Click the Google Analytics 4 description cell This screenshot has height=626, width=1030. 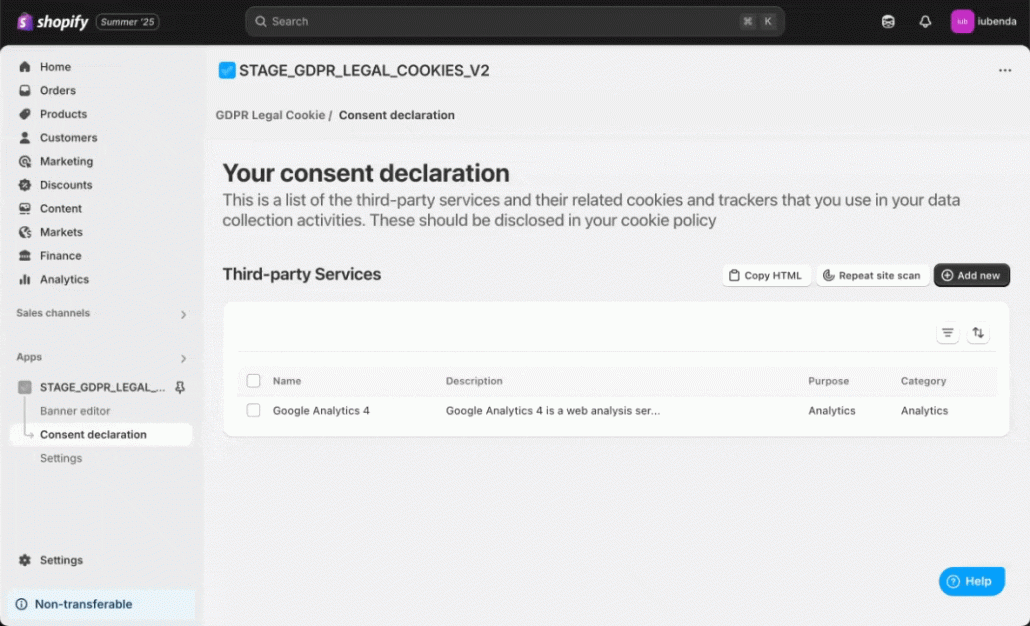(x=552, y=411)
